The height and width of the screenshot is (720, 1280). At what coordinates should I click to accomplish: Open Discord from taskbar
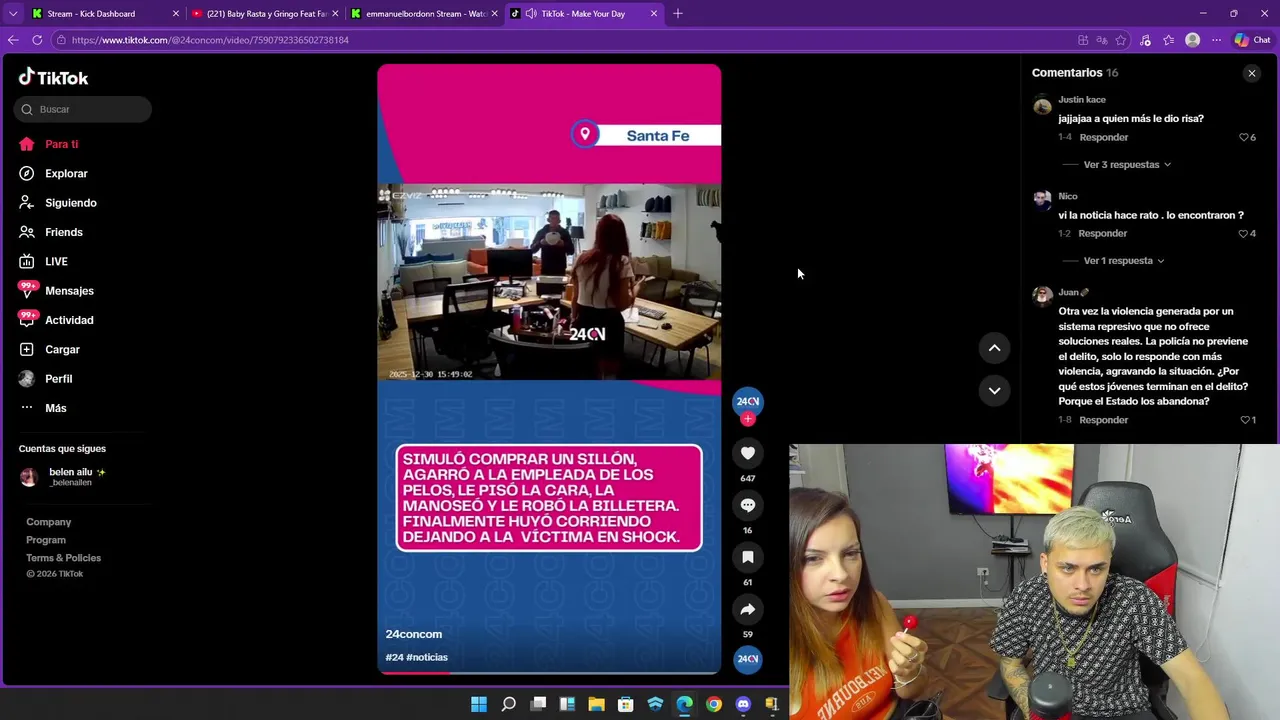point(742,704)
